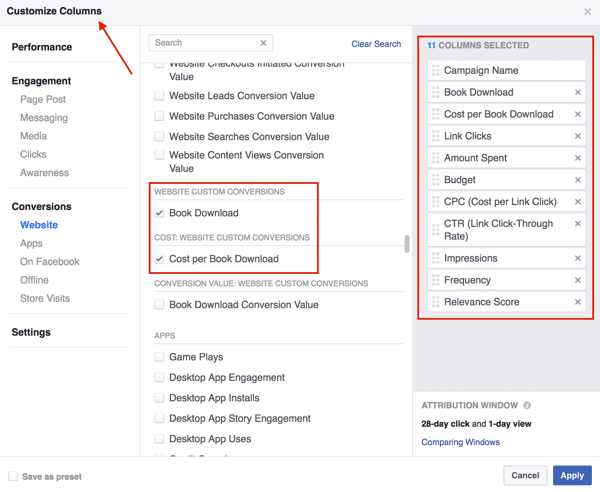
Task: Clear the search field with the X
Action: tap(263, 43)
